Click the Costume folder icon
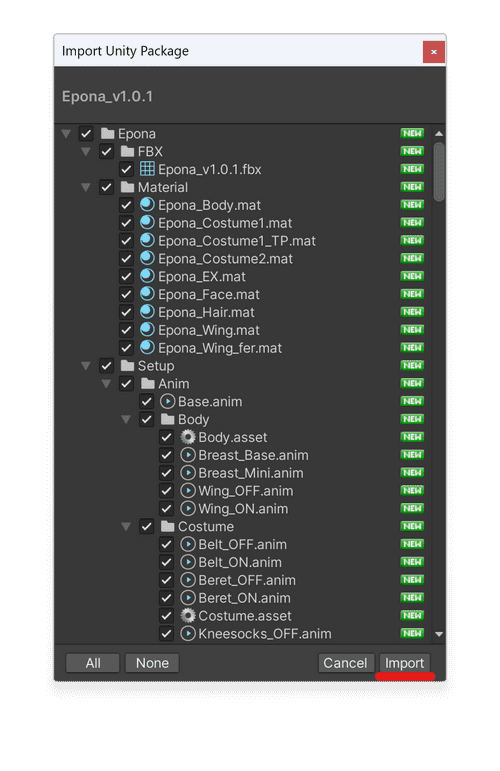This screenshot has height=771, width=500. (168, 527)
